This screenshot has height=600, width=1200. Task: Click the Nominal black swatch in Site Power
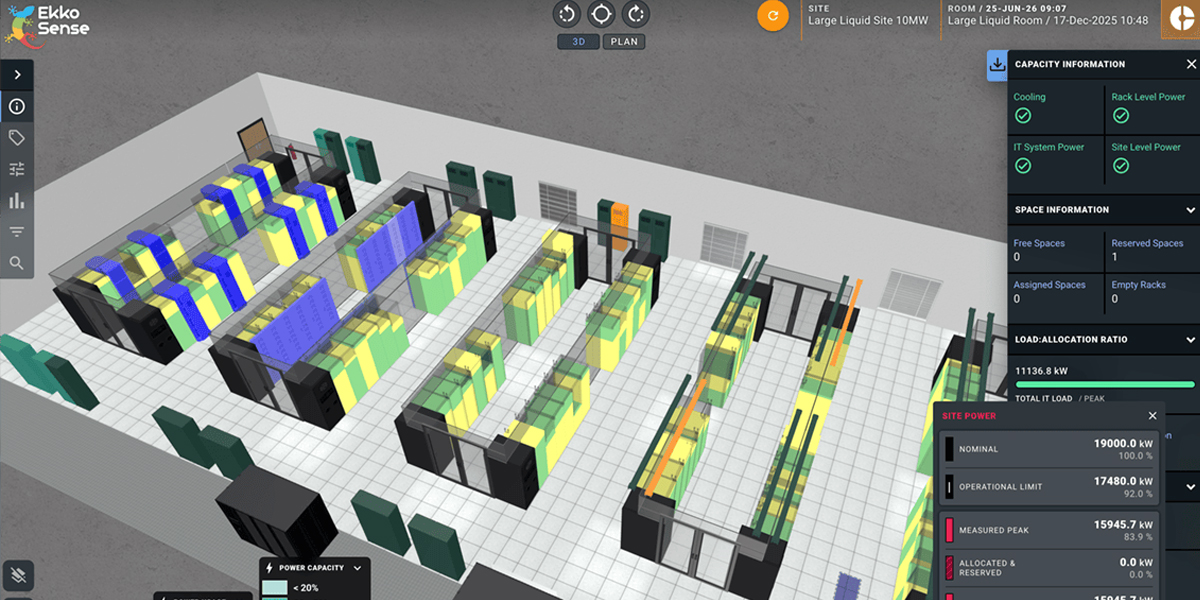pyautogui.click(x=949, y=449)
